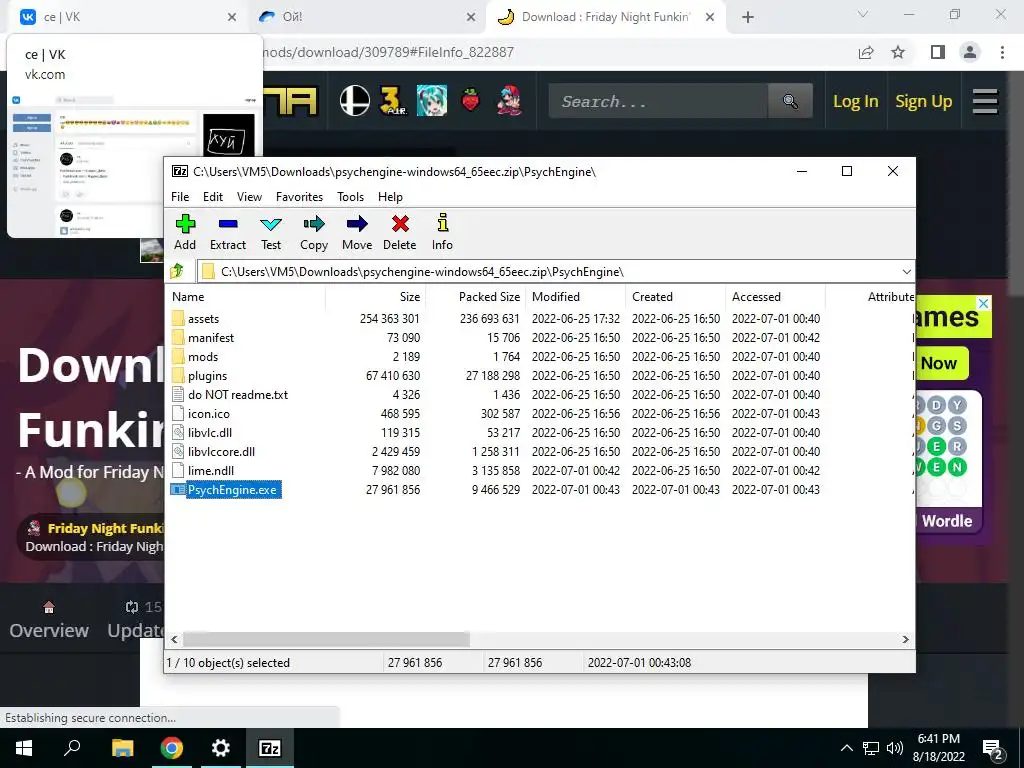This screenshot has width=1024, height=768.
Task: Click Sign Up link
Action: 923,101
